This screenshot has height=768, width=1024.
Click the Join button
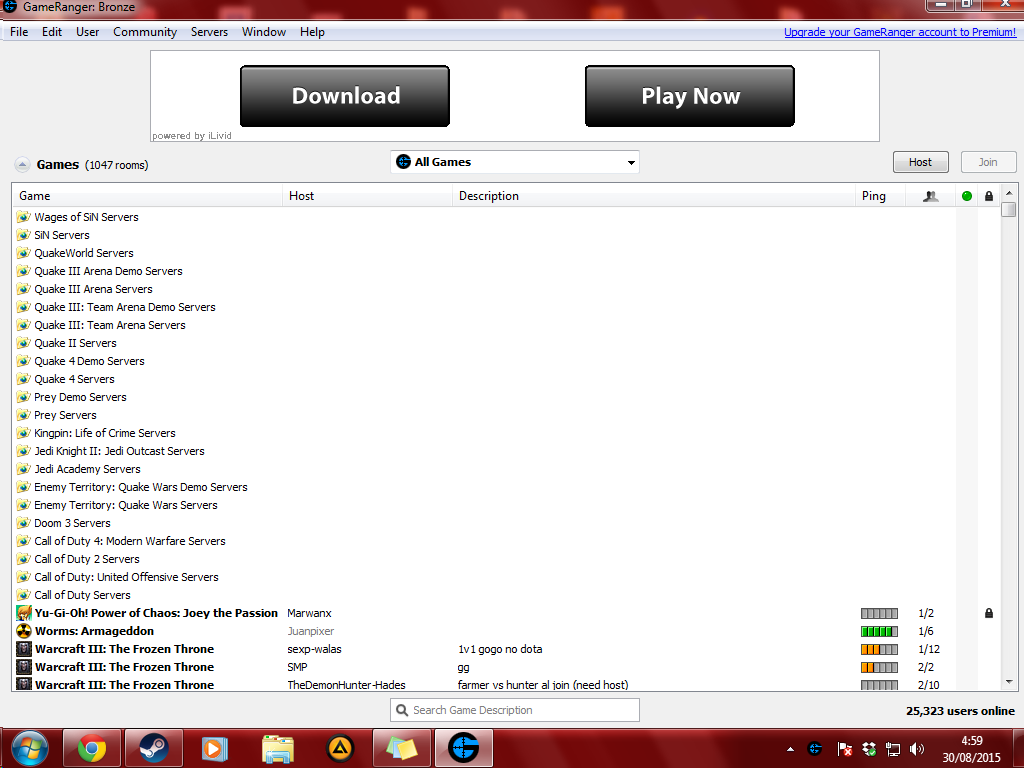(988, 162)
